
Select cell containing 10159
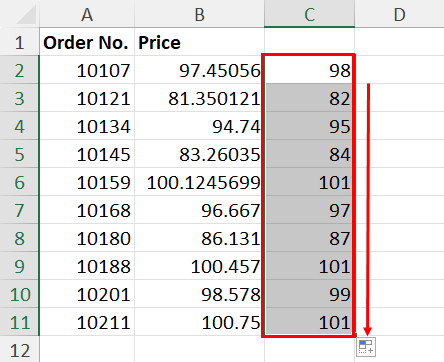[x=87, y=182]
